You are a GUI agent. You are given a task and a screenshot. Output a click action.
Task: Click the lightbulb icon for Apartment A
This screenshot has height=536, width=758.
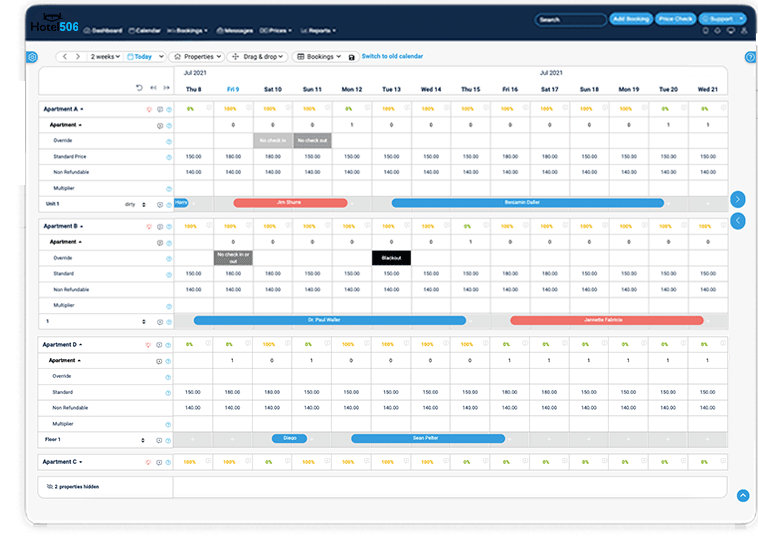(149, 108)
